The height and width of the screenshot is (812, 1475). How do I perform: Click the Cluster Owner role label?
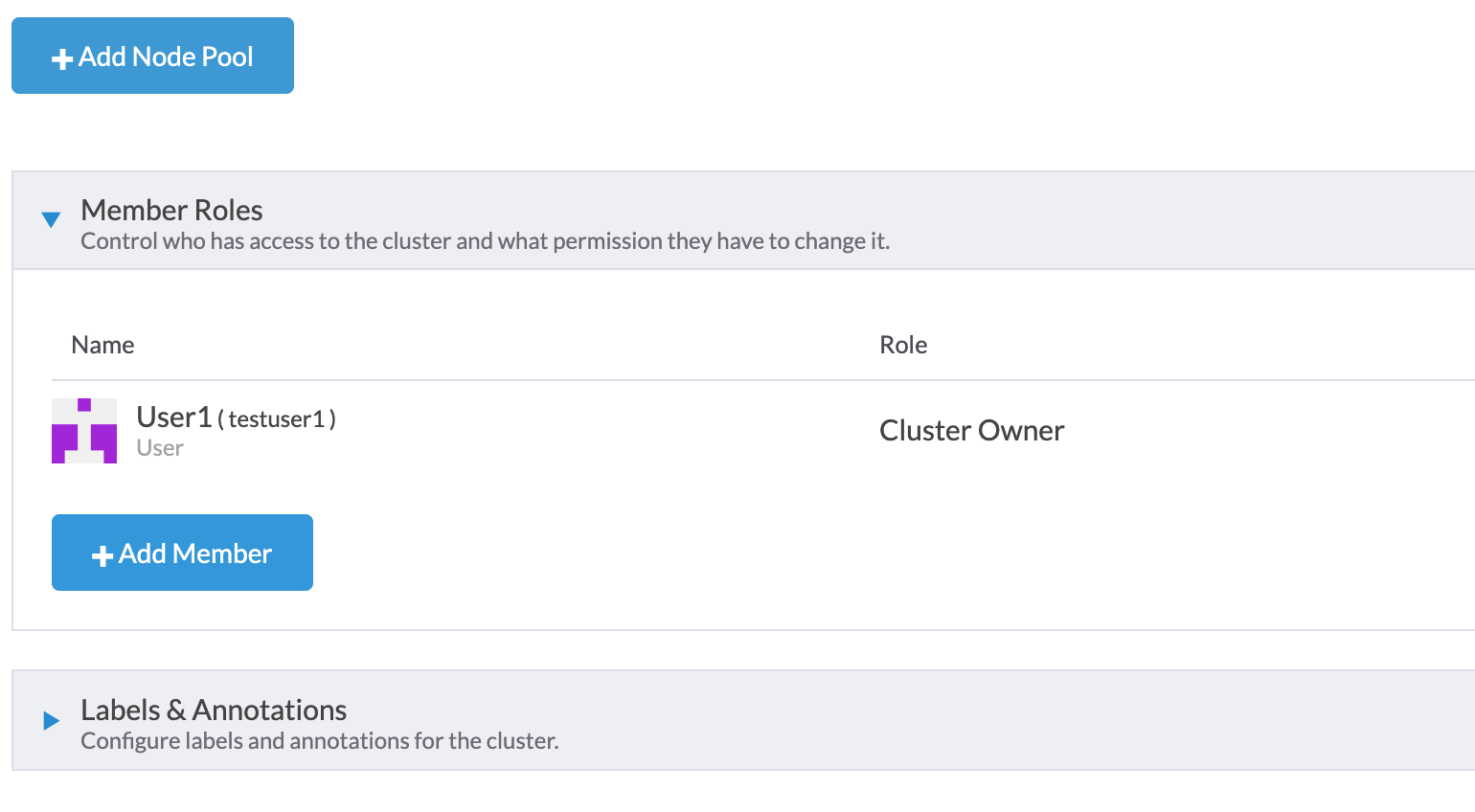tap(972, 431)
